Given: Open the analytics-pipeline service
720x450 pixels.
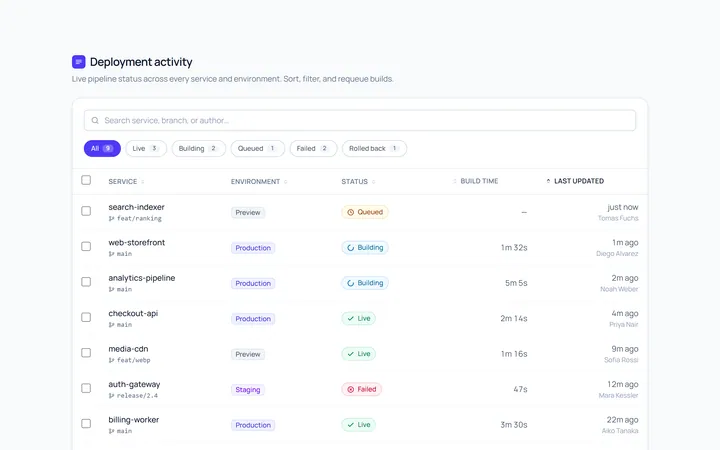Looking at the screenshot, I should [x=141, y=278].
